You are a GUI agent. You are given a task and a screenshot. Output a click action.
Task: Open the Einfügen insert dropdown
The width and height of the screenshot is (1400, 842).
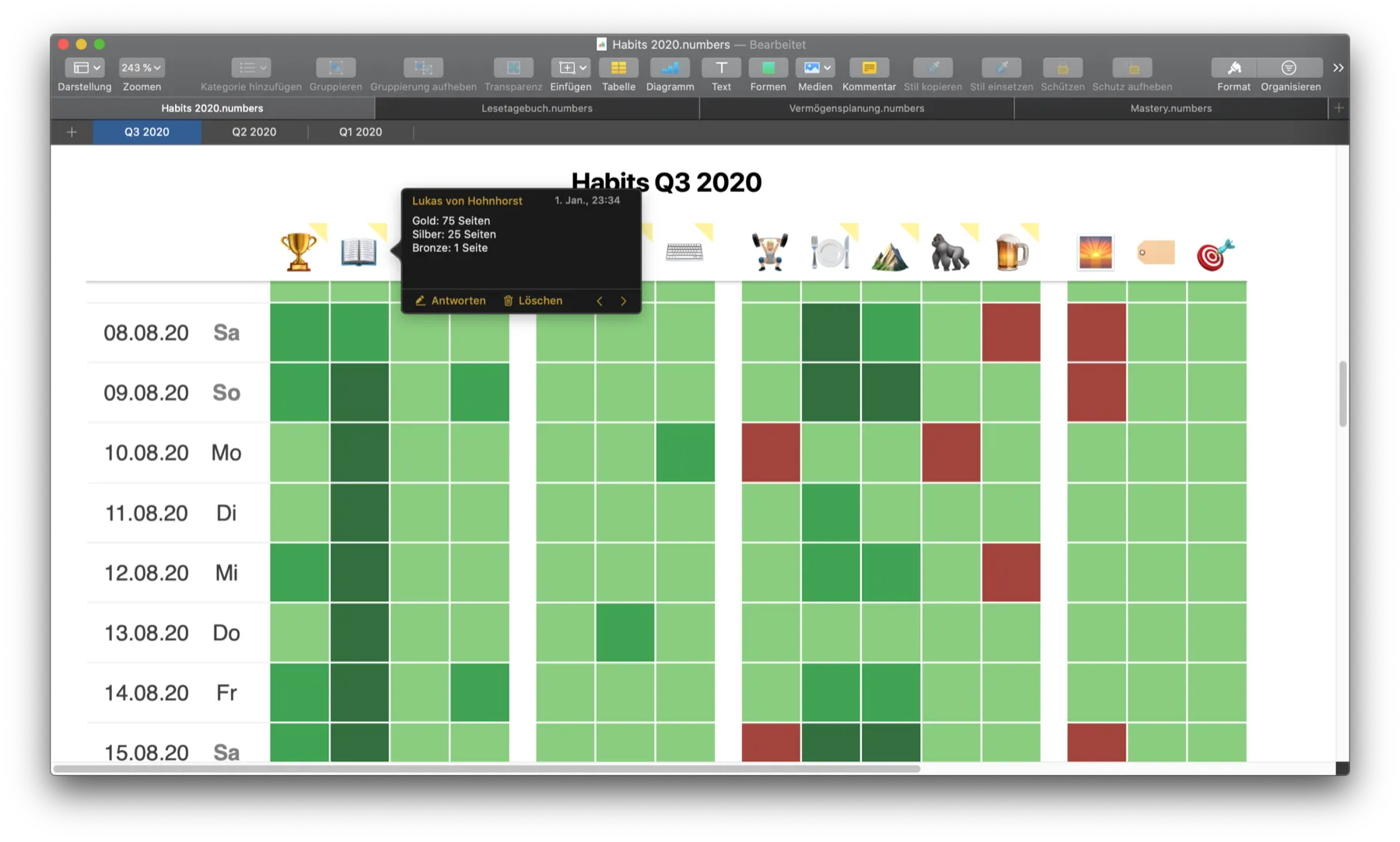pyautogui.click(x=570, y=68)
